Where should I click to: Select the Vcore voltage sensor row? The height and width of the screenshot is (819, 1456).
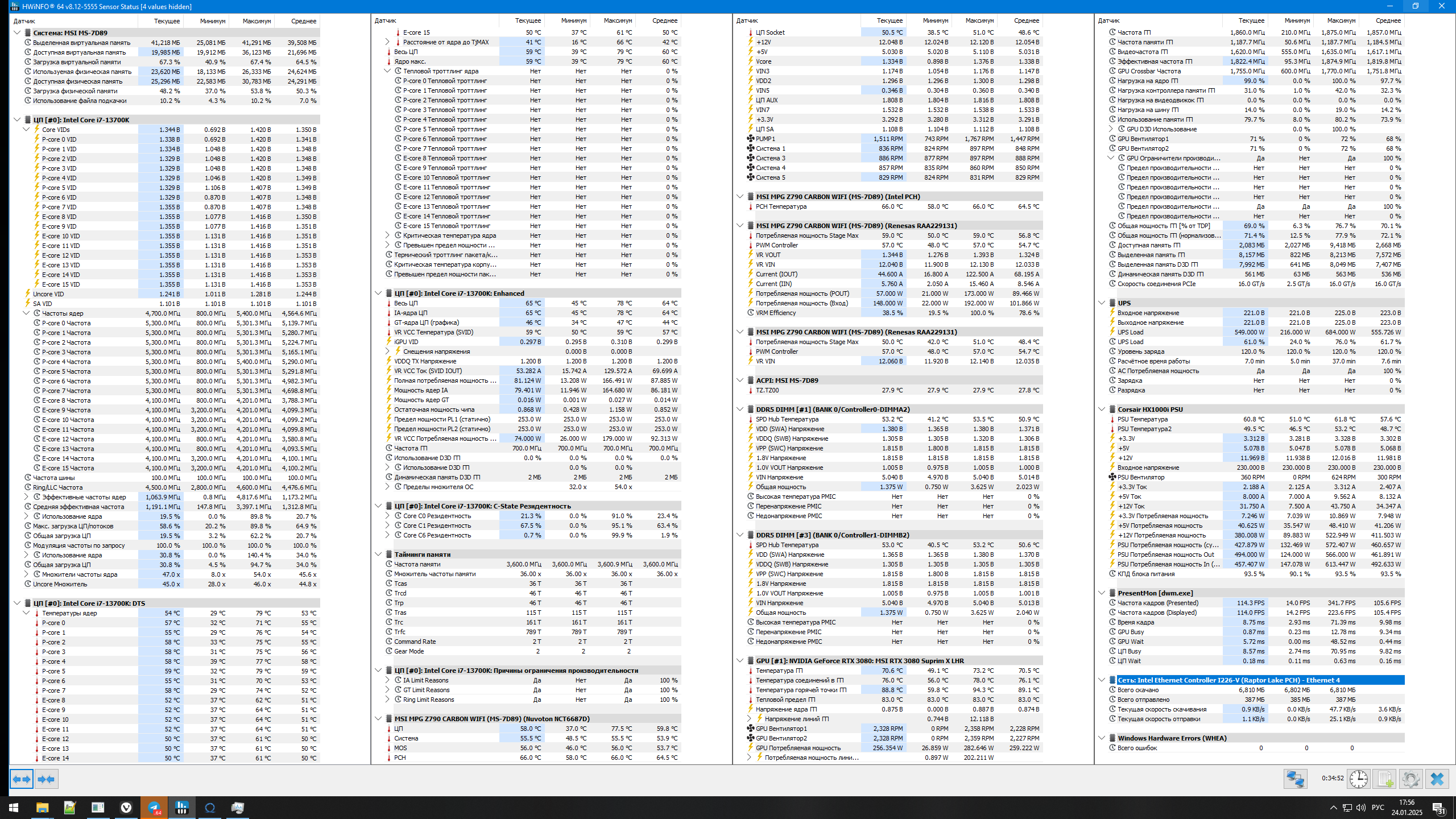[763, 61]
